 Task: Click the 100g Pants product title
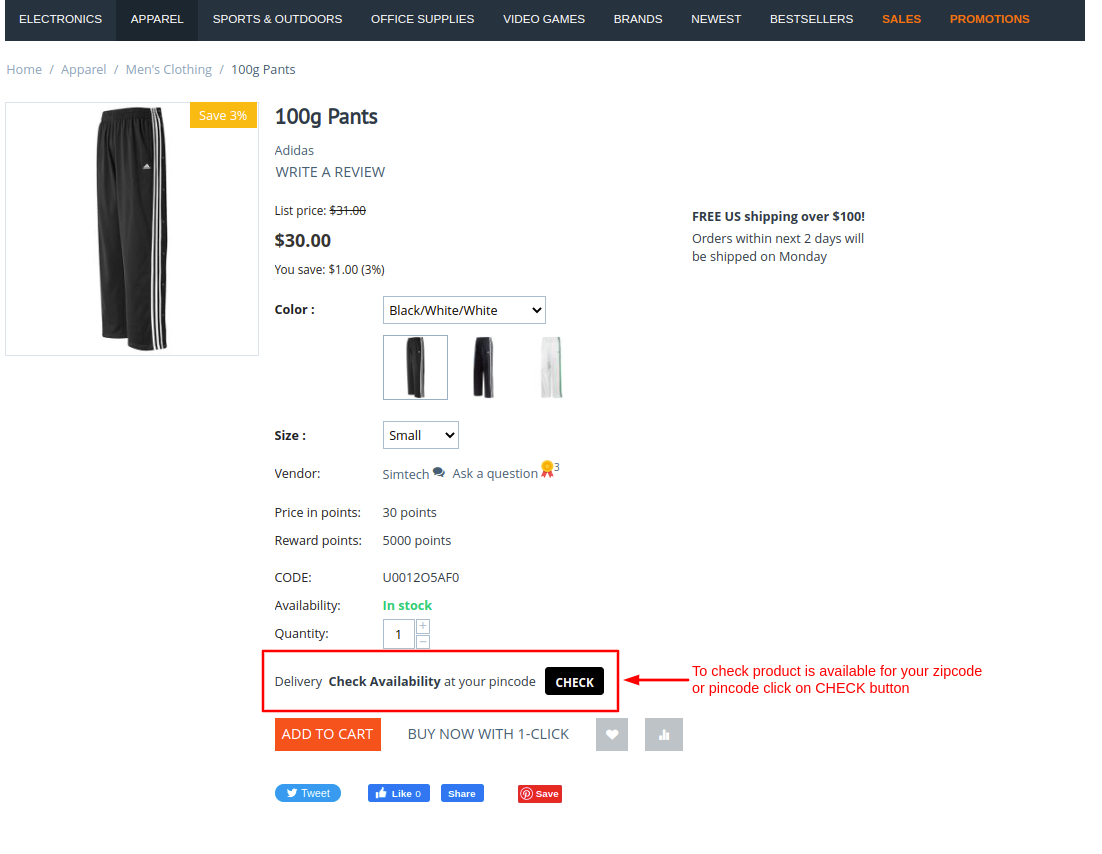326,117
